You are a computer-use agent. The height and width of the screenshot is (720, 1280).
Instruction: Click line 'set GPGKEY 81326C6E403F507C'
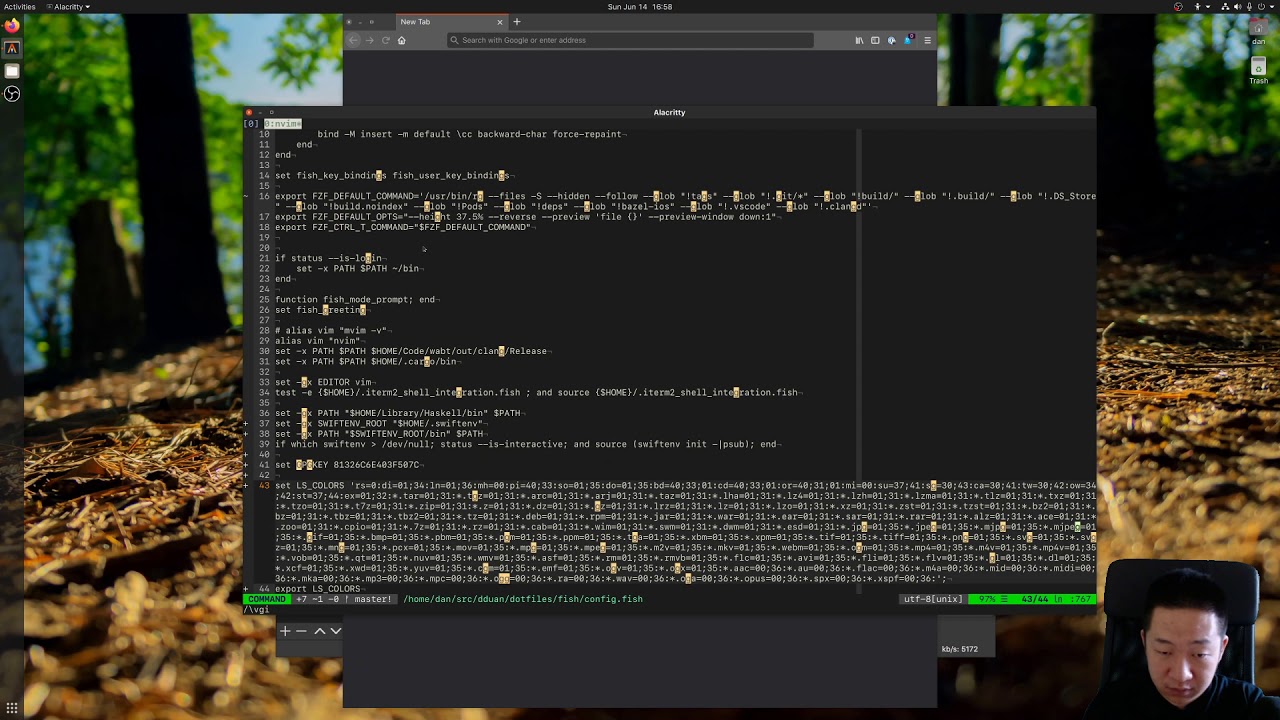pyautogui.click(x=347, y=465)
